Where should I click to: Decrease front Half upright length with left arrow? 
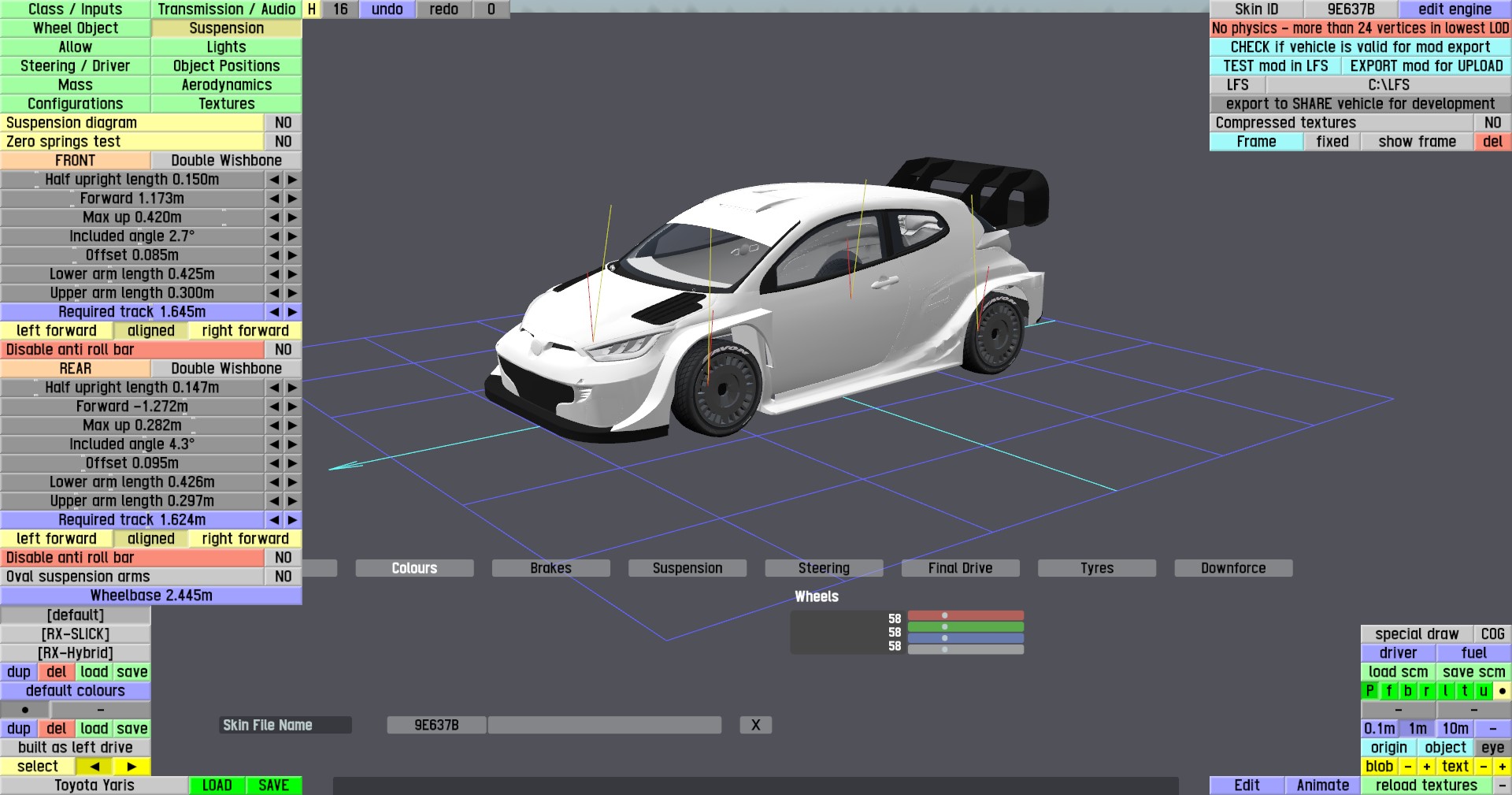coord(274,180)
